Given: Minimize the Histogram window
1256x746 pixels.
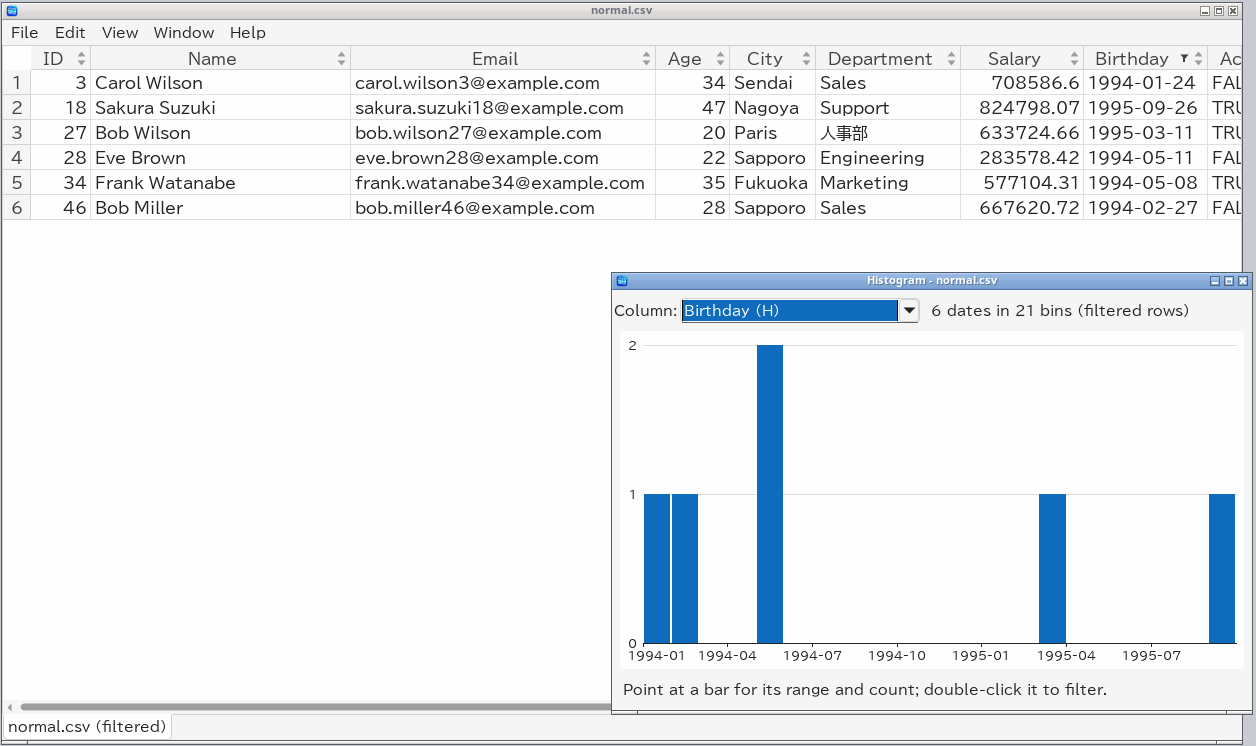Looking at the screenshot, I should pyautogui.click(x=1215, y=281).
